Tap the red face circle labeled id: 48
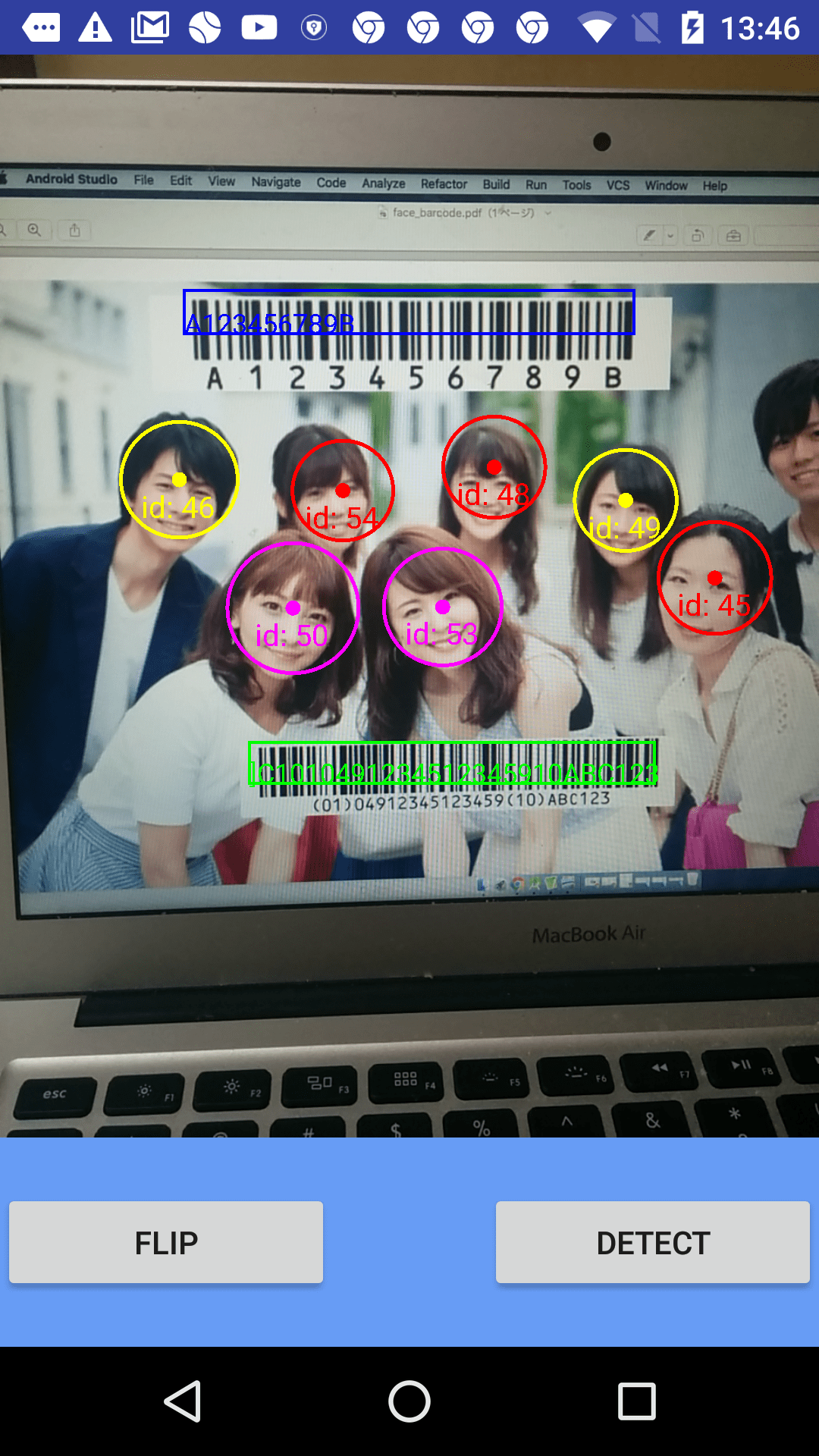Image resolution: width=819 pixels, height=1456 pixels. click(x=494, y=467)
